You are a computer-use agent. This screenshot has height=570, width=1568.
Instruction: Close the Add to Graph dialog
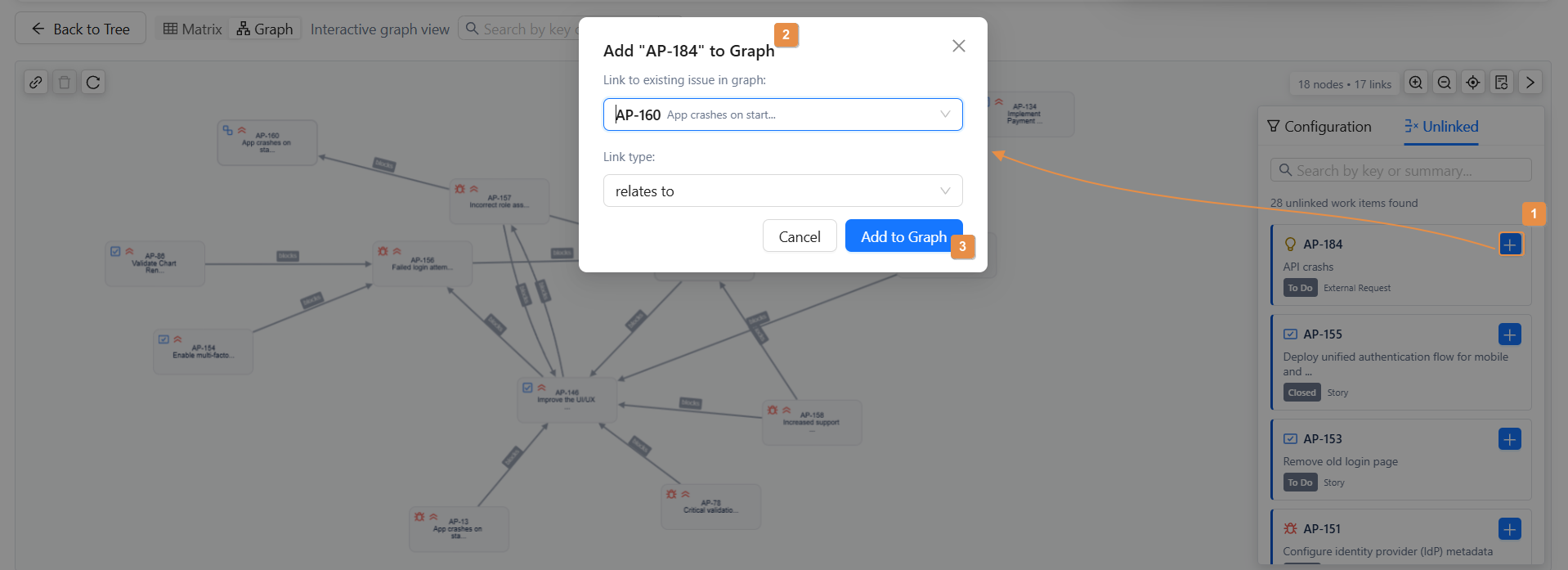(959, 46)
